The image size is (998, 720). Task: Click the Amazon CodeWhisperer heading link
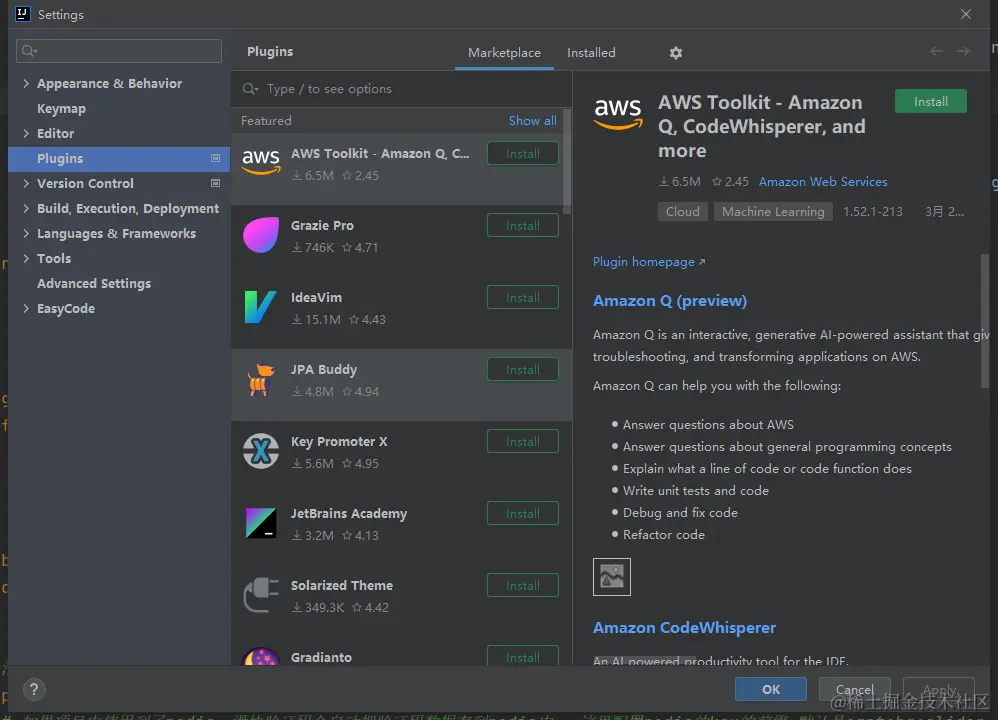click(684, 628)
